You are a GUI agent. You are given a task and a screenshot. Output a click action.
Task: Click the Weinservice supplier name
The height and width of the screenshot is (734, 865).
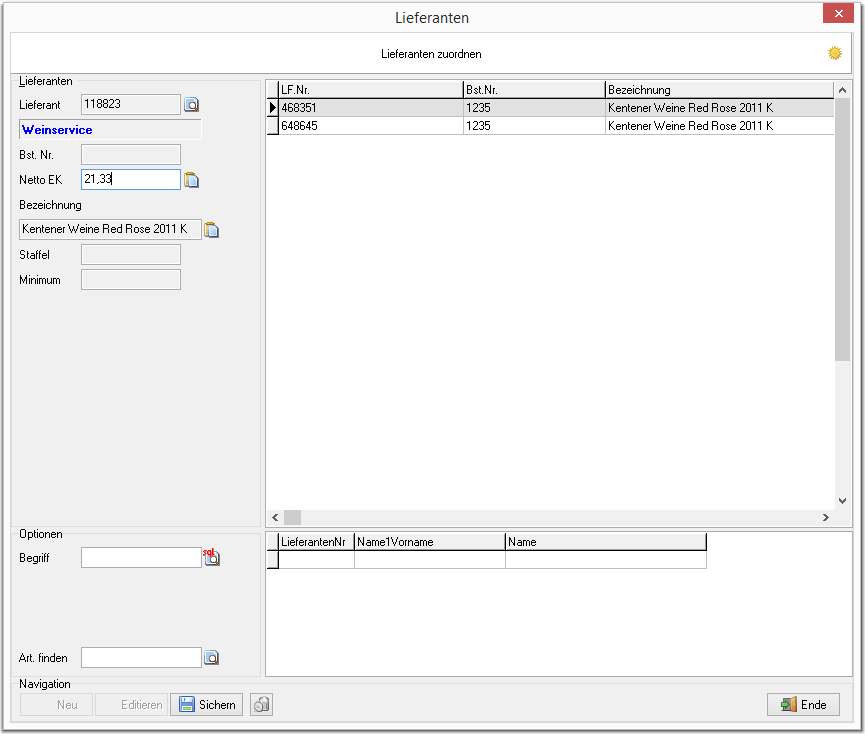[x=57, y=130]
